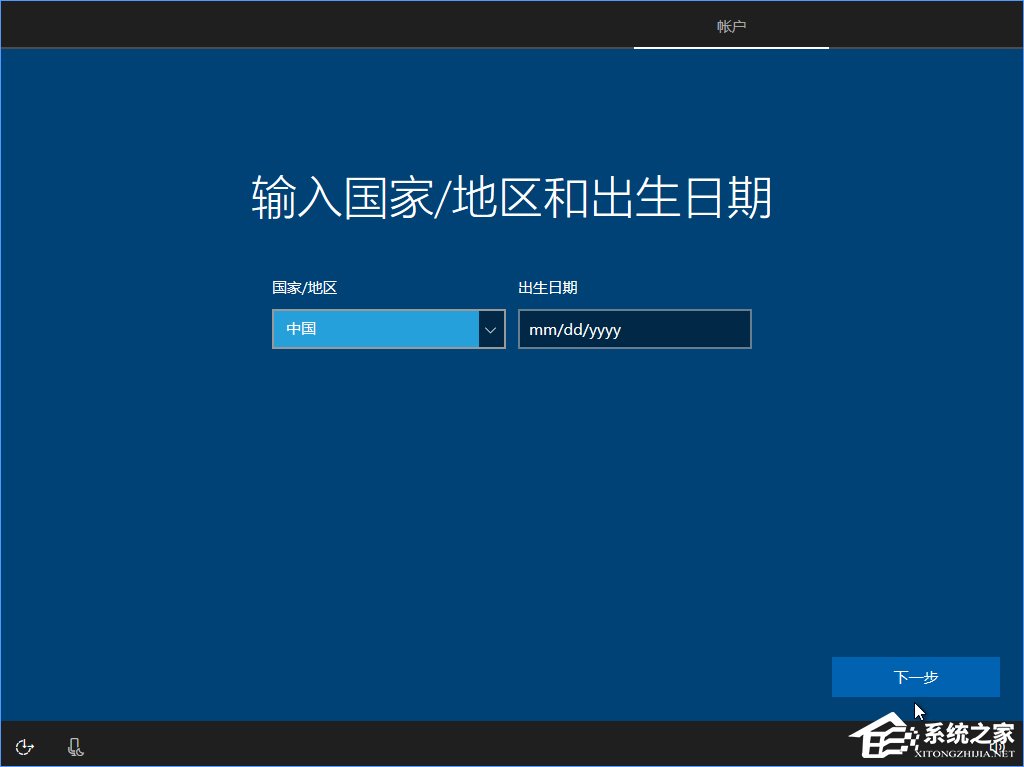The height and width of the screenshot is (767, 1024).
Task: Click the chevron on the country combo box
Action: (x=490, y=329)
